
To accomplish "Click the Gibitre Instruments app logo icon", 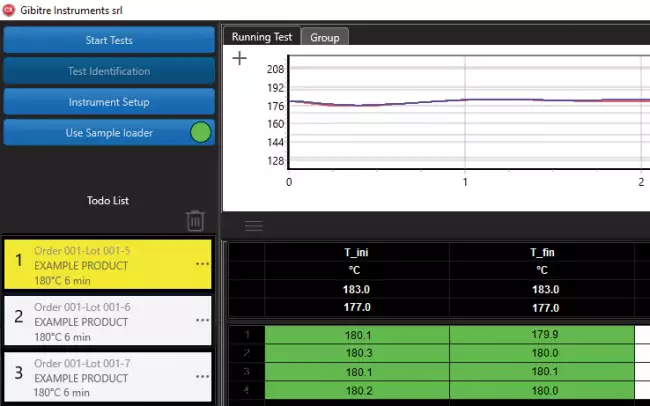I will [x=10, y=8].
